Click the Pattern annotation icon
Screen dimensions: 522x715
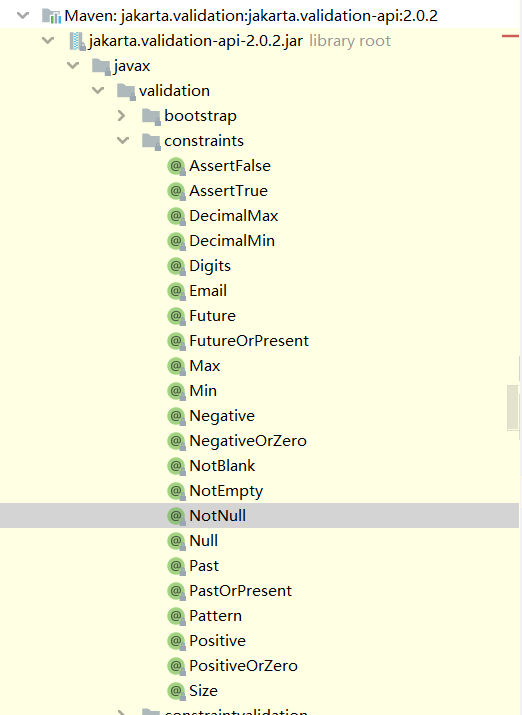click(176, 616)
